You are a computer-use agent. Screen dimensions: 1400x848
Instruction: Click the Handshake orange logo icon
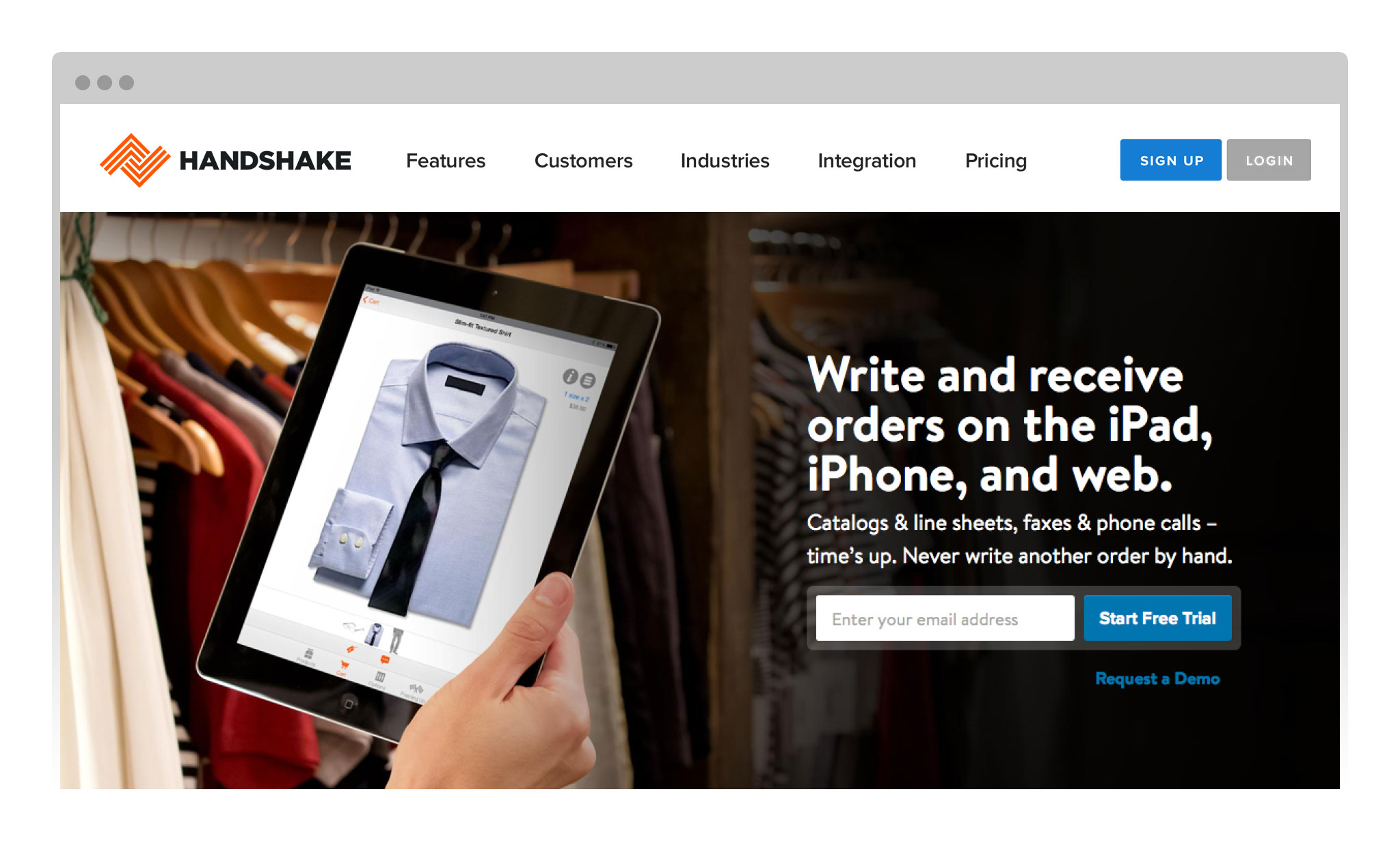pos(135,160)
